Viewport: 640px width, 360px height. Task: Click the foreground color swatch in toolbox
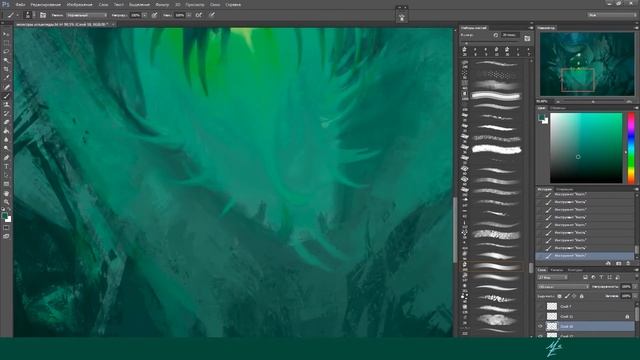[x=4, y=216]
